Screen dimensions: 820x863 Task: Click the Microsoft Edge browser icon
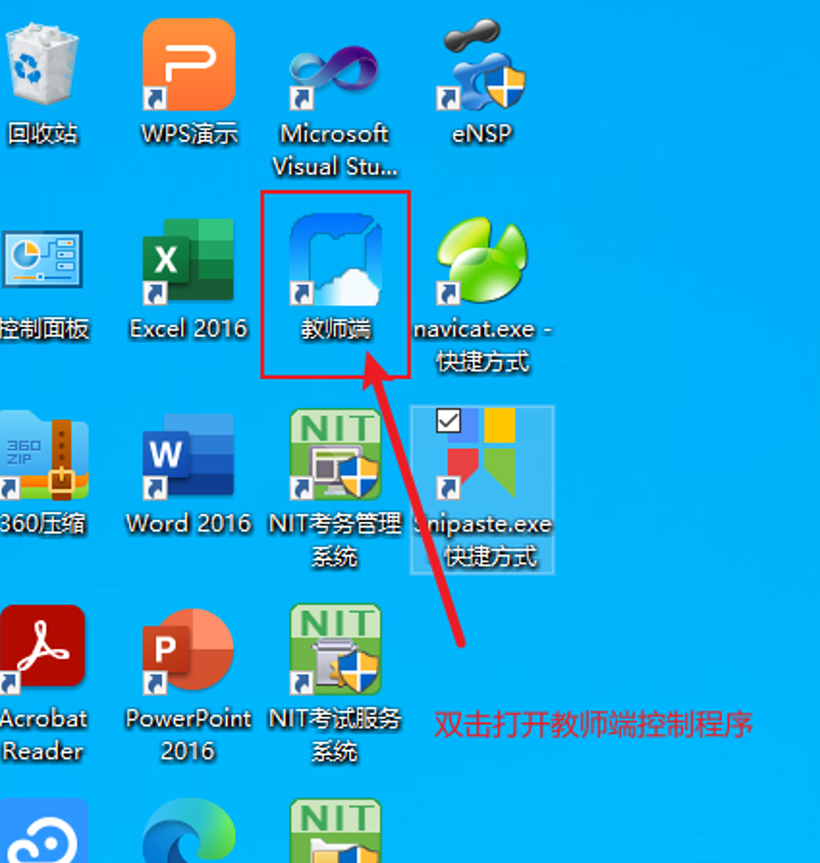pyautogui.click(x=188, y=835)
